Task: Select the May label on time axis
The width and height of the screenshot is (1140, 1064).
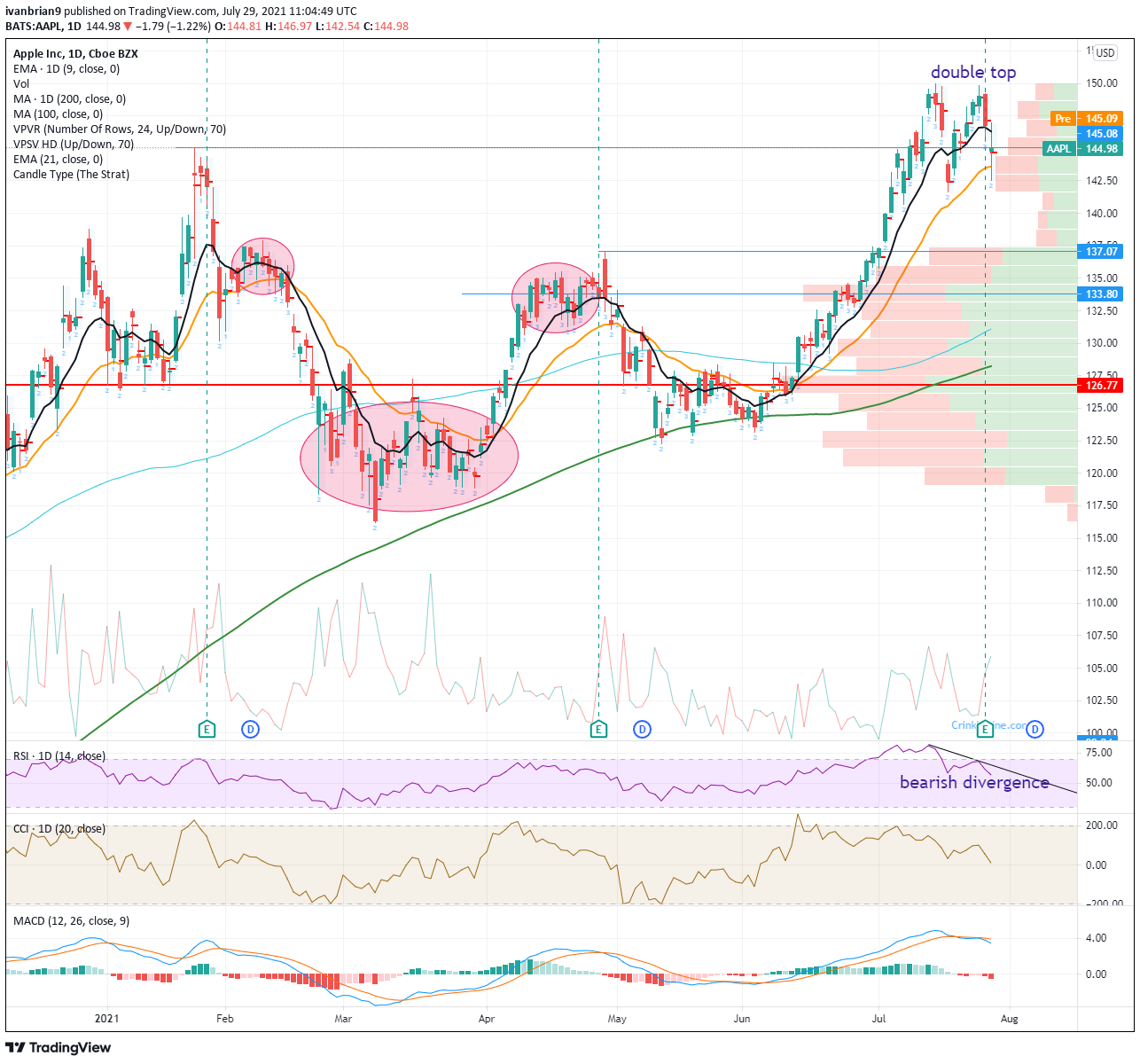Action: pyautogui.click(x=617, y=1019)
